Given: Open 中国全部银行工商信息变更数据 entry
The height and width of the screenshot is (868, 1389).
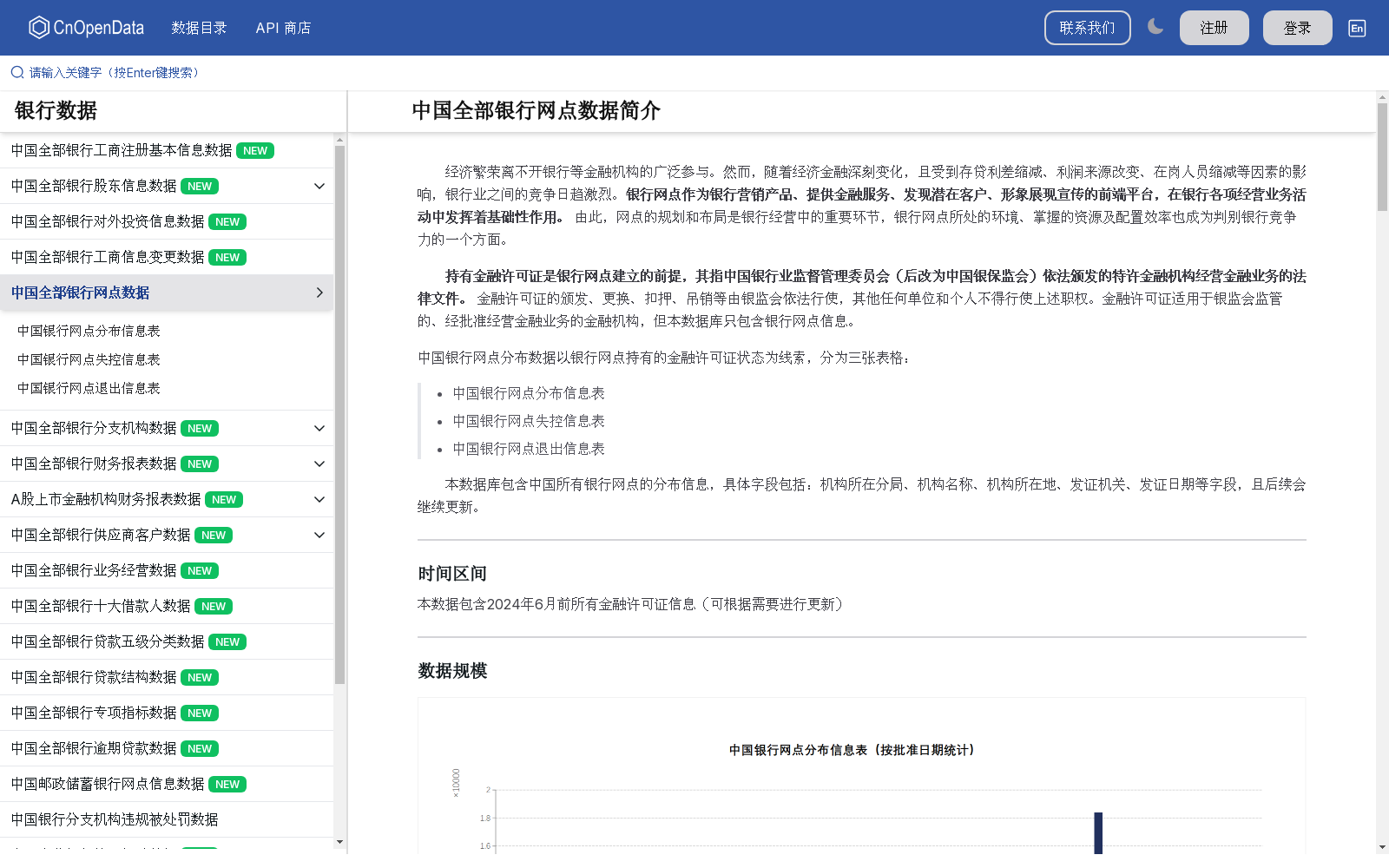Looking at the screenshot, I should pyautogui.click(x=108, y=257).
